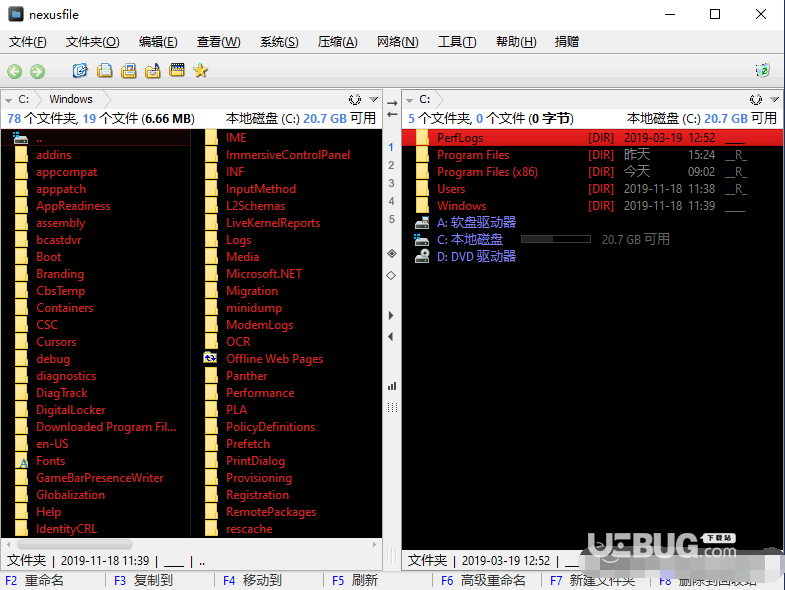Open the 压缩(A) menu

[337, 42]
